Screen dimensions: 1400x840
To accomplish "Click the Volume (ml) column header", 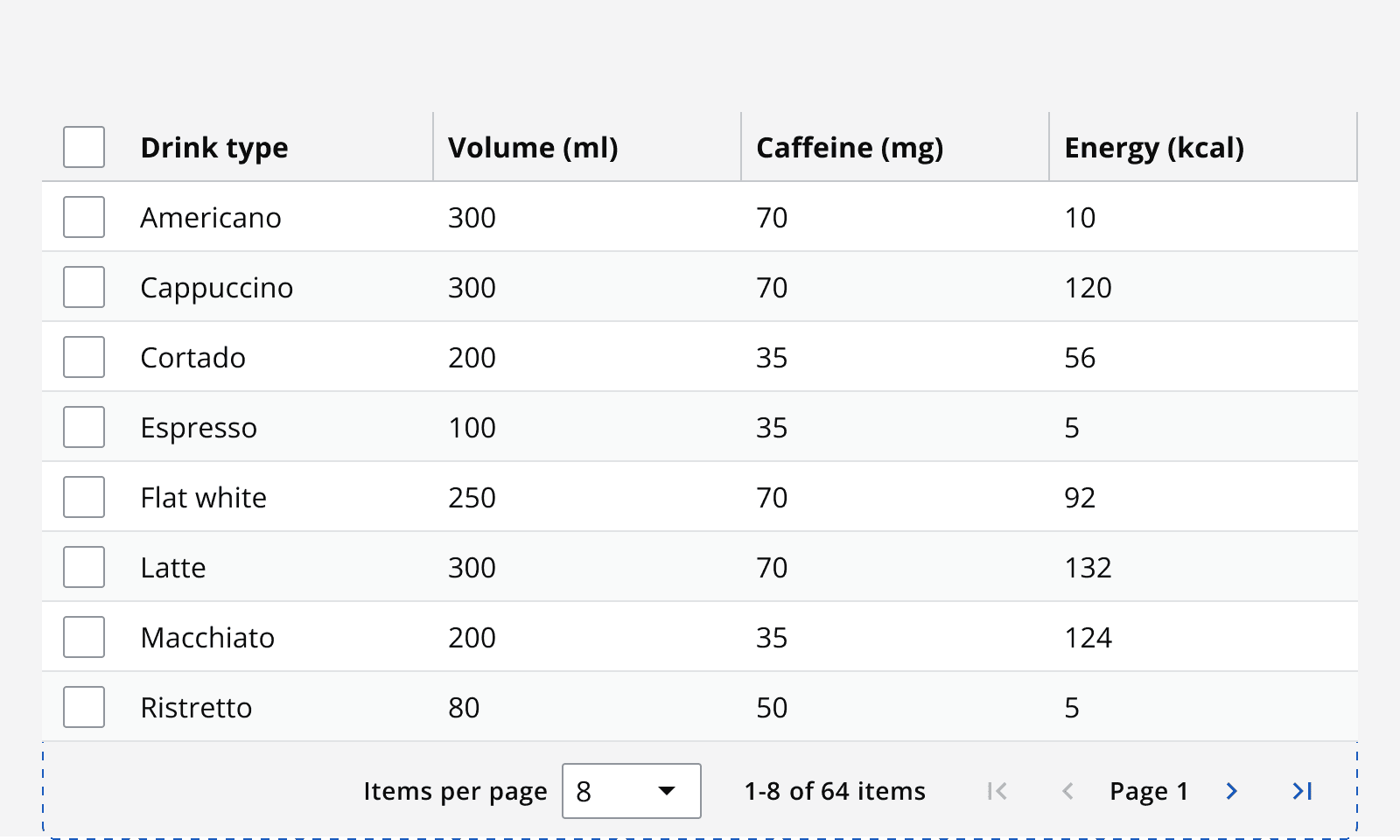I will 532,147.
